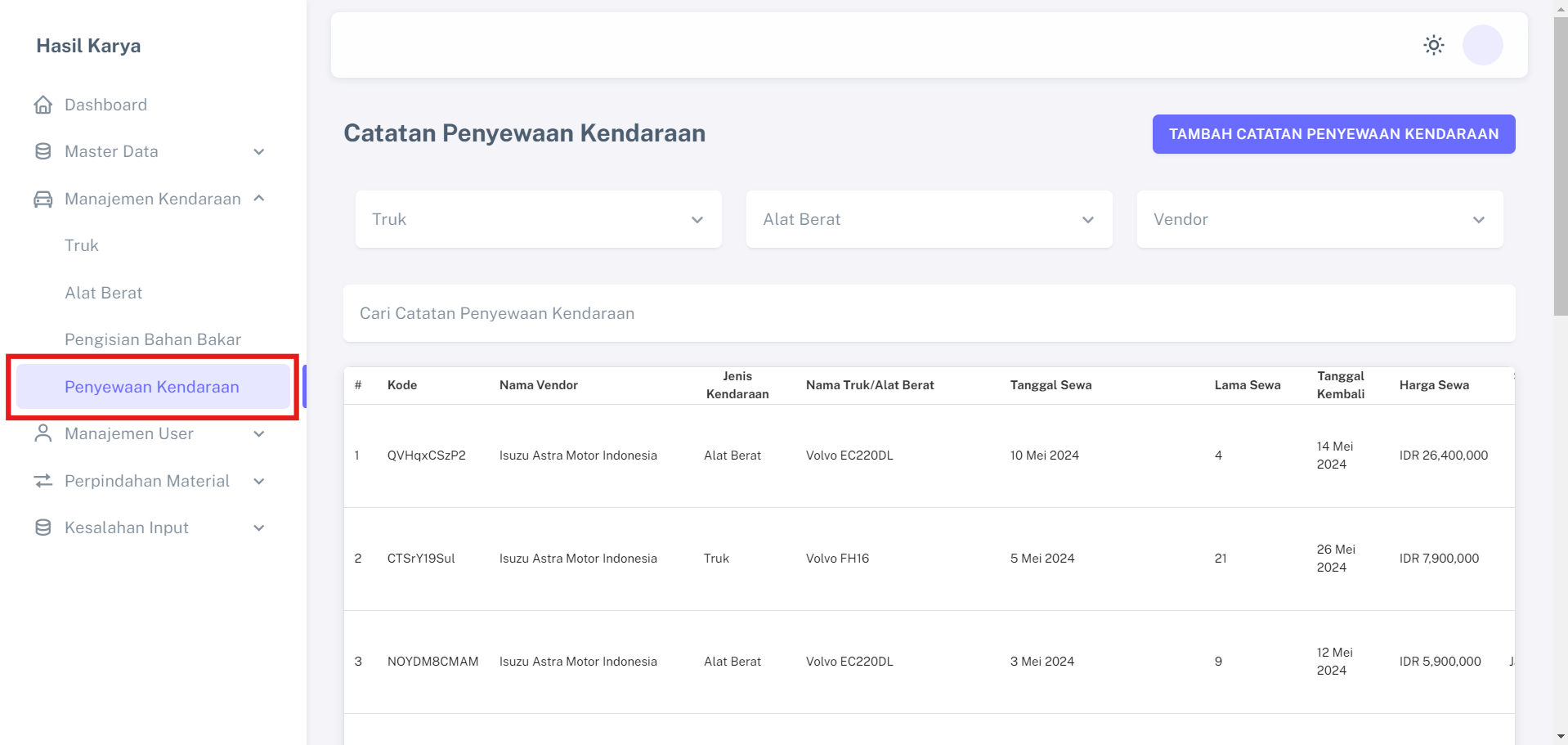This screenshot has width=1568, height=745.
Task: Open the Truk filter dropdown
Action: tap(537, 219)
